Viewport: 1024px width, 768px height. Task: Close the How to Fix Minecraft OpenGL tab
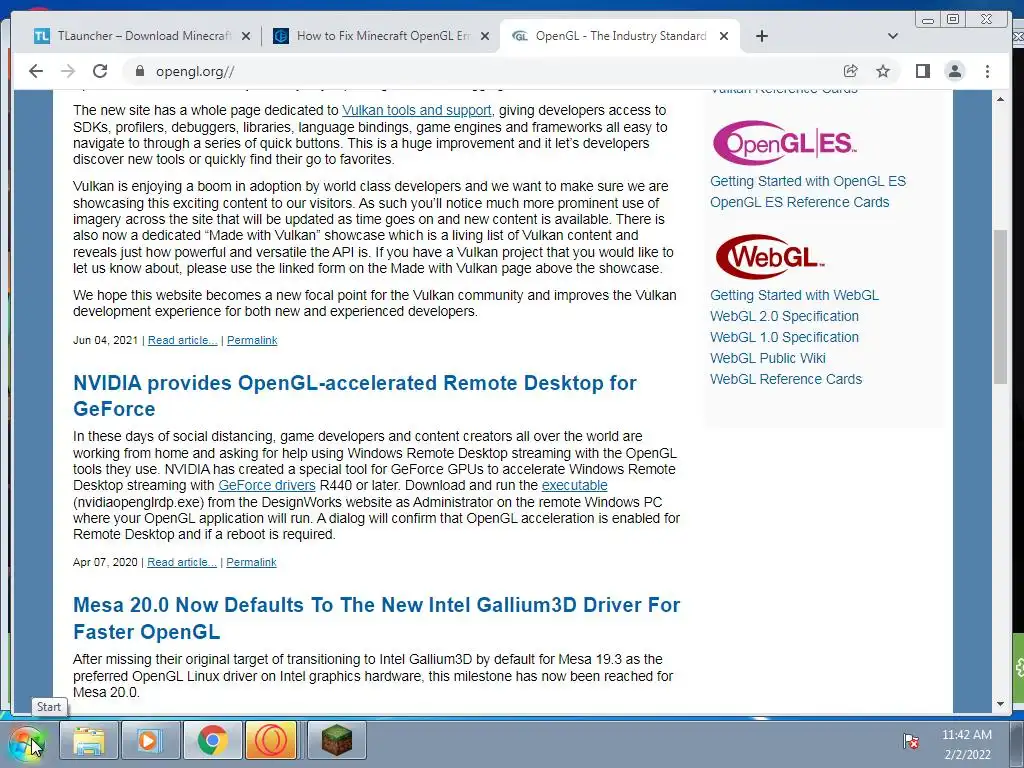(485, 37)
